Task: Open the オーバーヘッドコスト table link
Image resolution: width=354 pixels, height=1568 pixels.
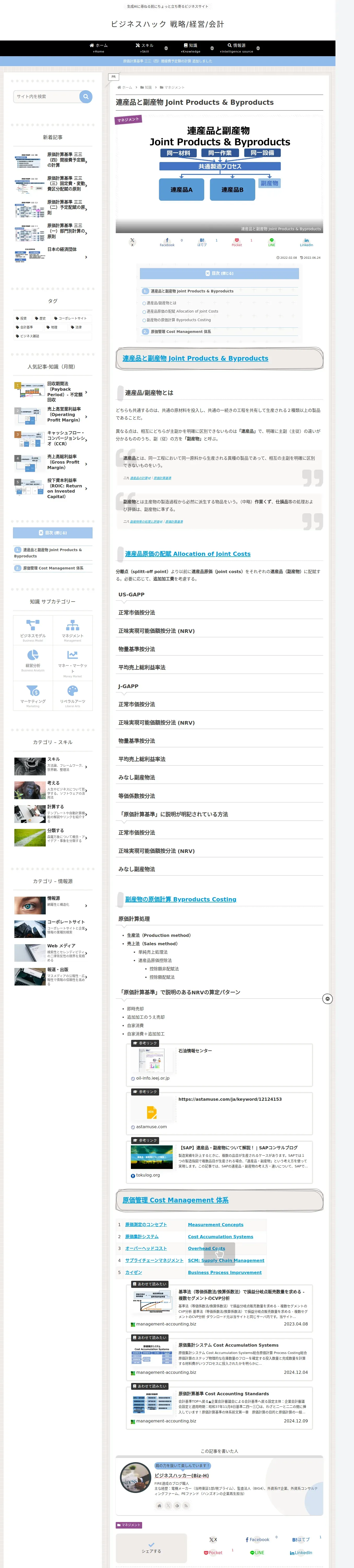Action: 146,1248
